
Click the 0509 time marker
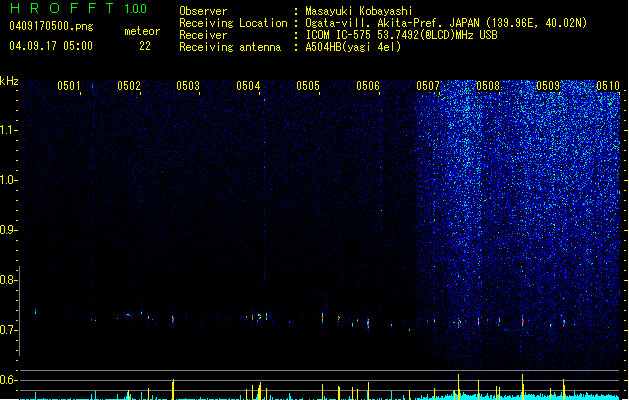(548, 86)
